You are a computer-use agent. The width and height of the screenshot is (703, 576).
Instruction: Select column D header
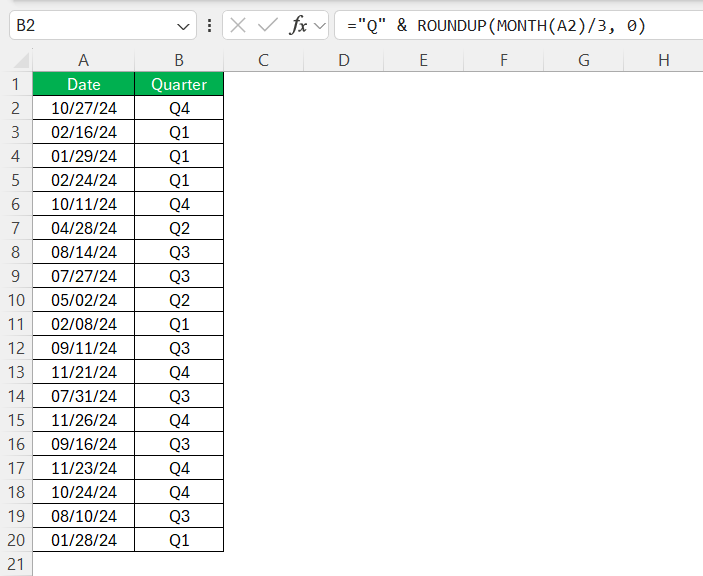tap(344, 60)
